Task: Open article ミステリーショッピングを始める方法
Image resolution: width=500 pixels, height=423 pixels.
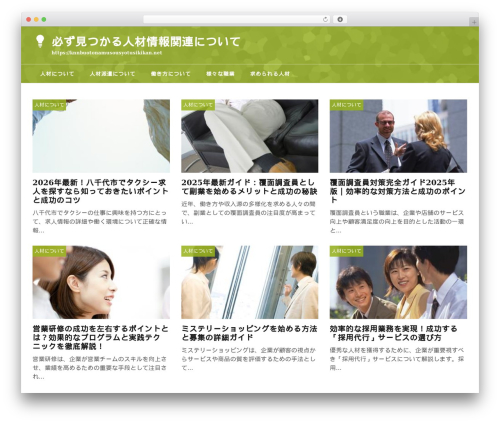Action: [249, 333]
